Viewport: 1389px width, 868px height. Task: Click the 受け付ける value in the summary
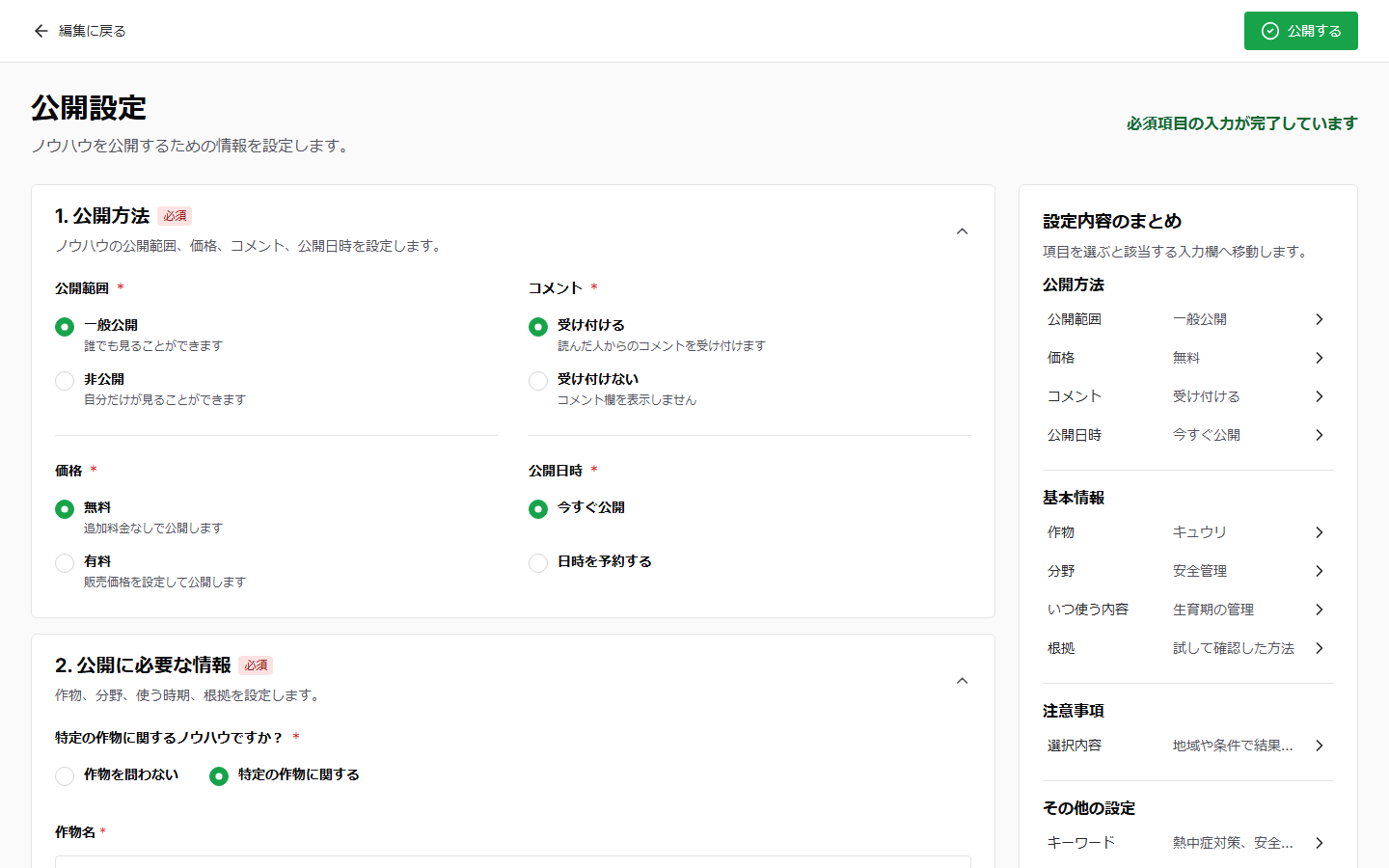(1207, 396)
